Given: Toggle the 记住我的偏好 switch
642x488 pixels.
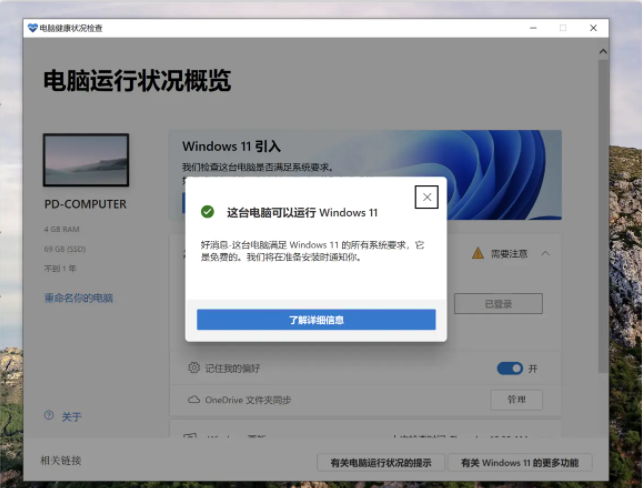Looking at the screenshot, I should (x=510, y=368).
